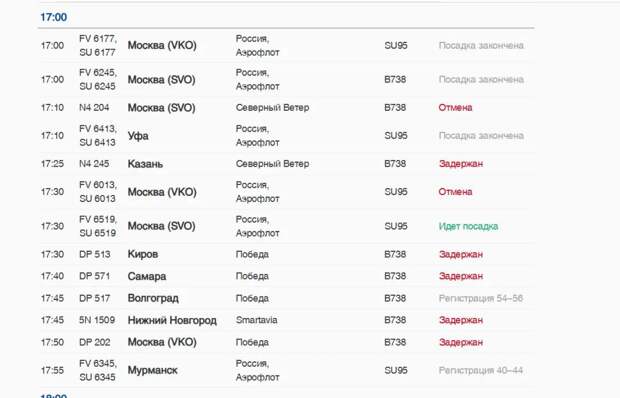Click Регистрация 40–44 status for Мурманск
Viewport: 620px width, 398px height.
480,370
